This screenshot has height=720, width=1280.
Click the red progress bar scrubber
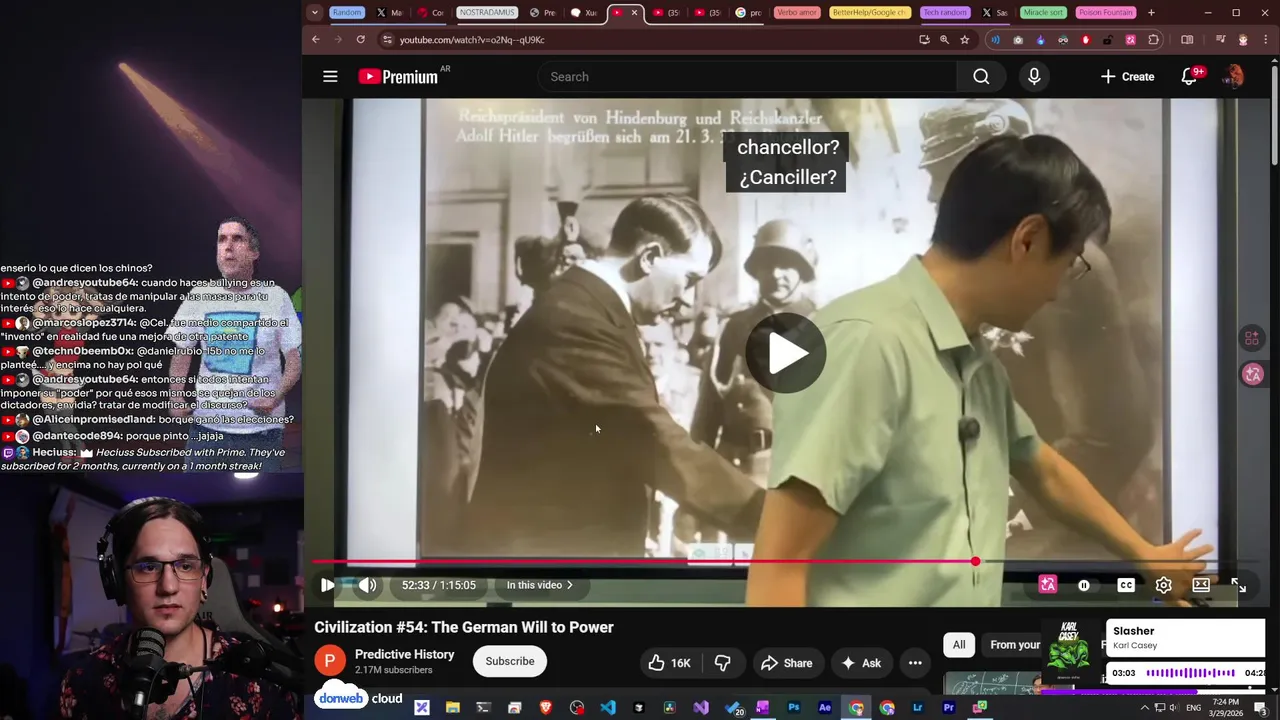pos(975,562)
